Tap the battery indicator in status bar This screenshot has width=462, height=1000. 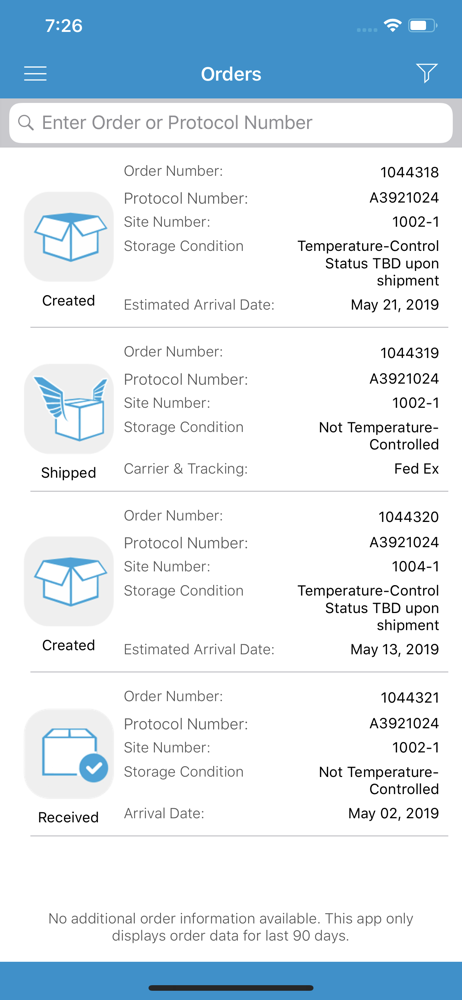pos(422,26)
